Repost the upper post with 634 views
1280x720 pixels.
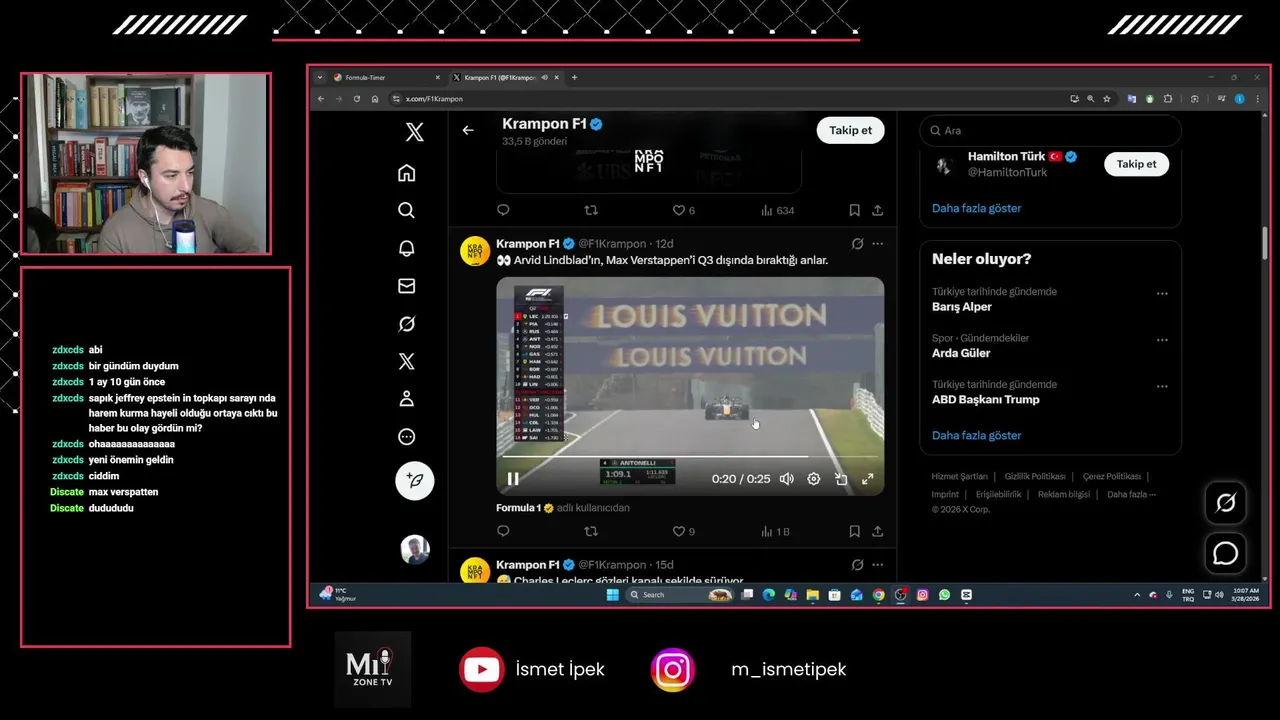[591, 210]
